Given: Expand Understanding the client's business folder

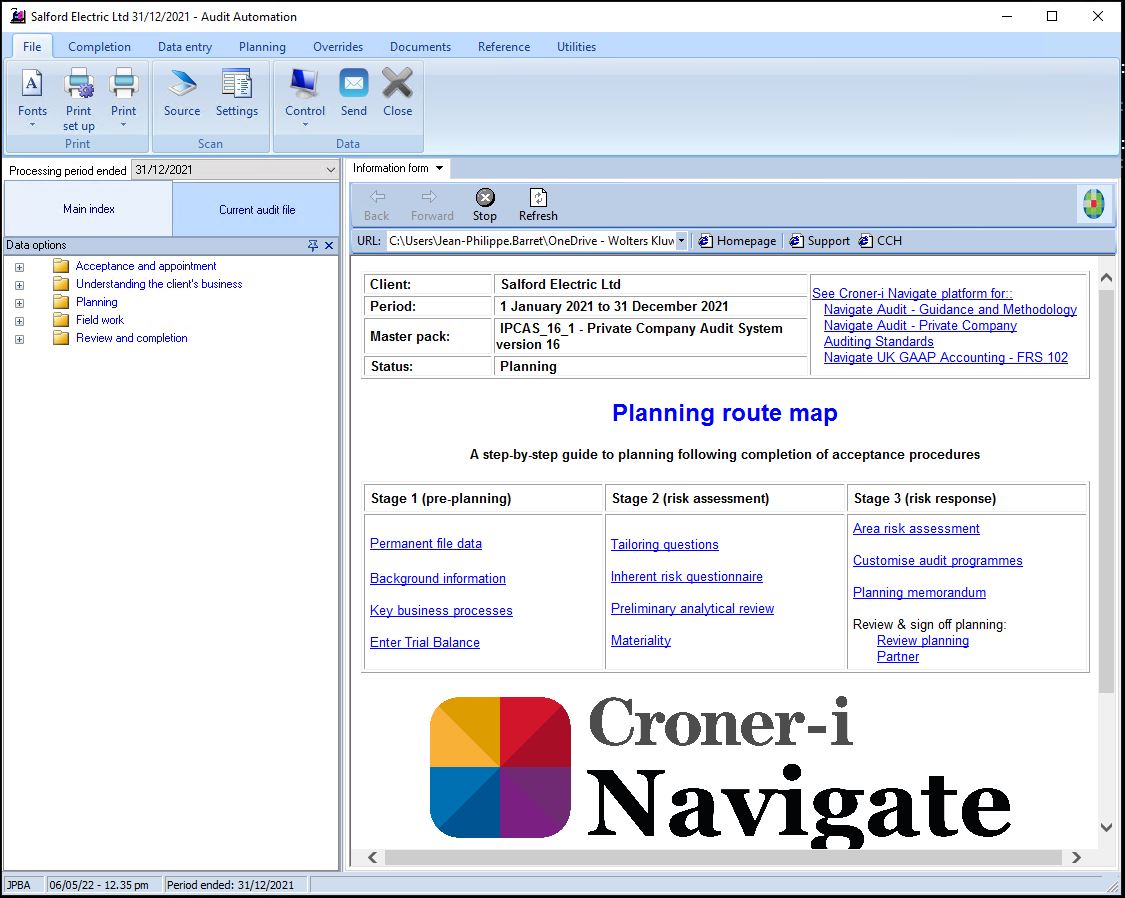Looking at the screenshot, I should pos(19,285).
